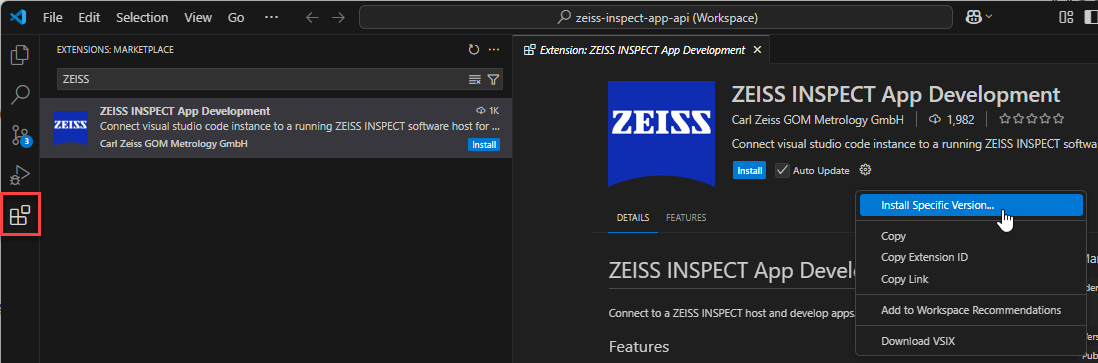Open the Run and Debug view
Viewport: 1098px width, 363px height.
(x=20, y=175)
